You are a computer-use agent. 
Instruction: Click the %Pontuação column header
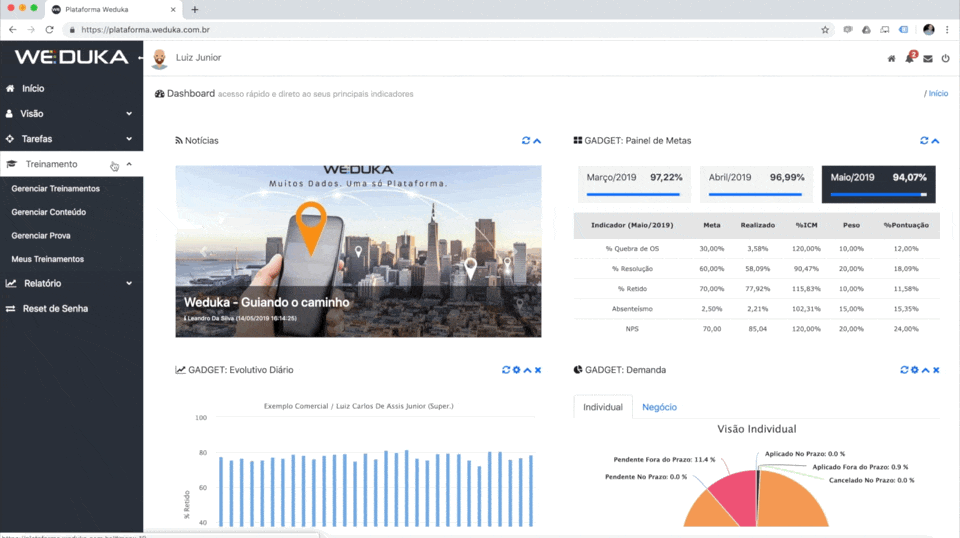906,225
